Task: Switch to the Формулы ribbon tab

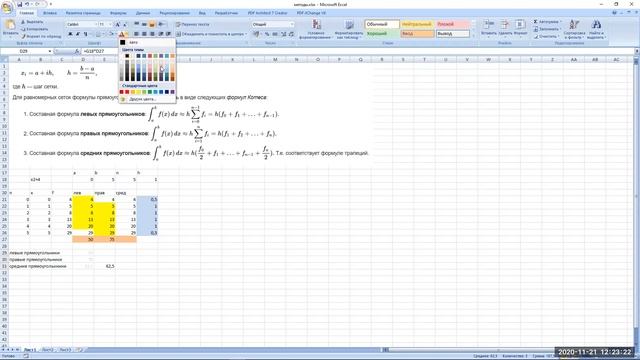Action: point(118,13)
